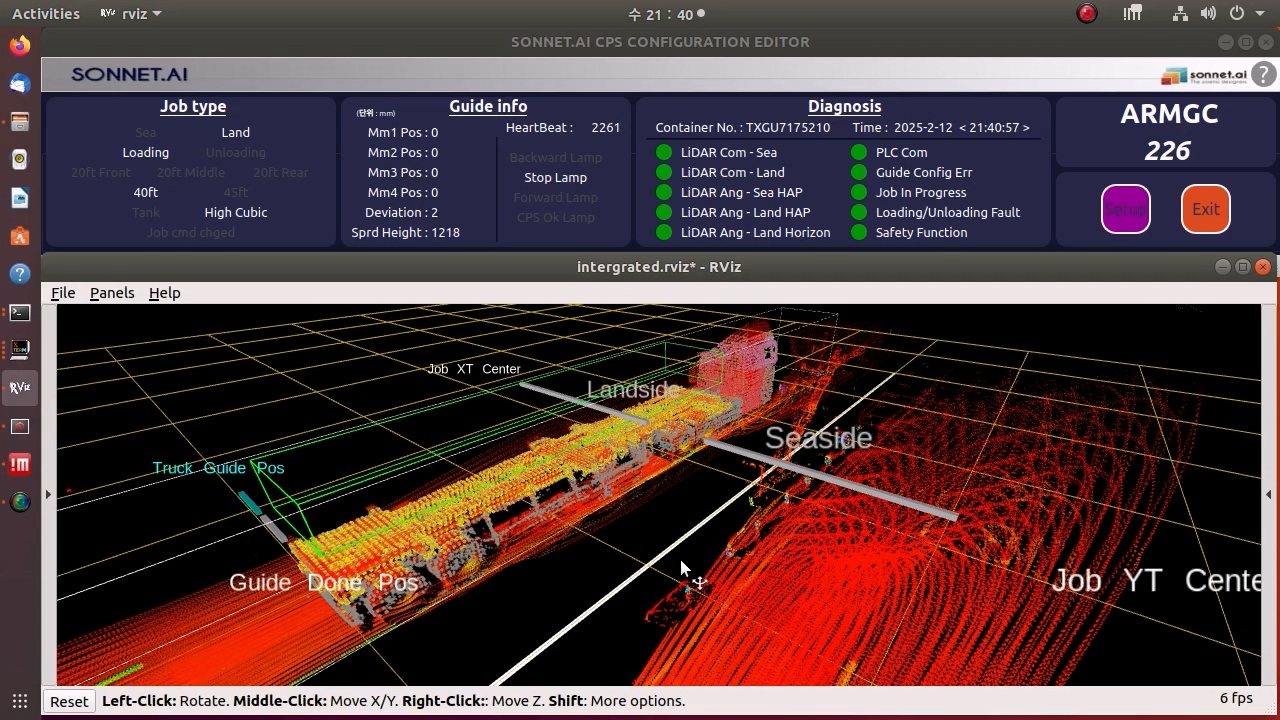Expand the rviz app menu in top bar
Viewport: 1280px width, 720px height.
point(131,14)
